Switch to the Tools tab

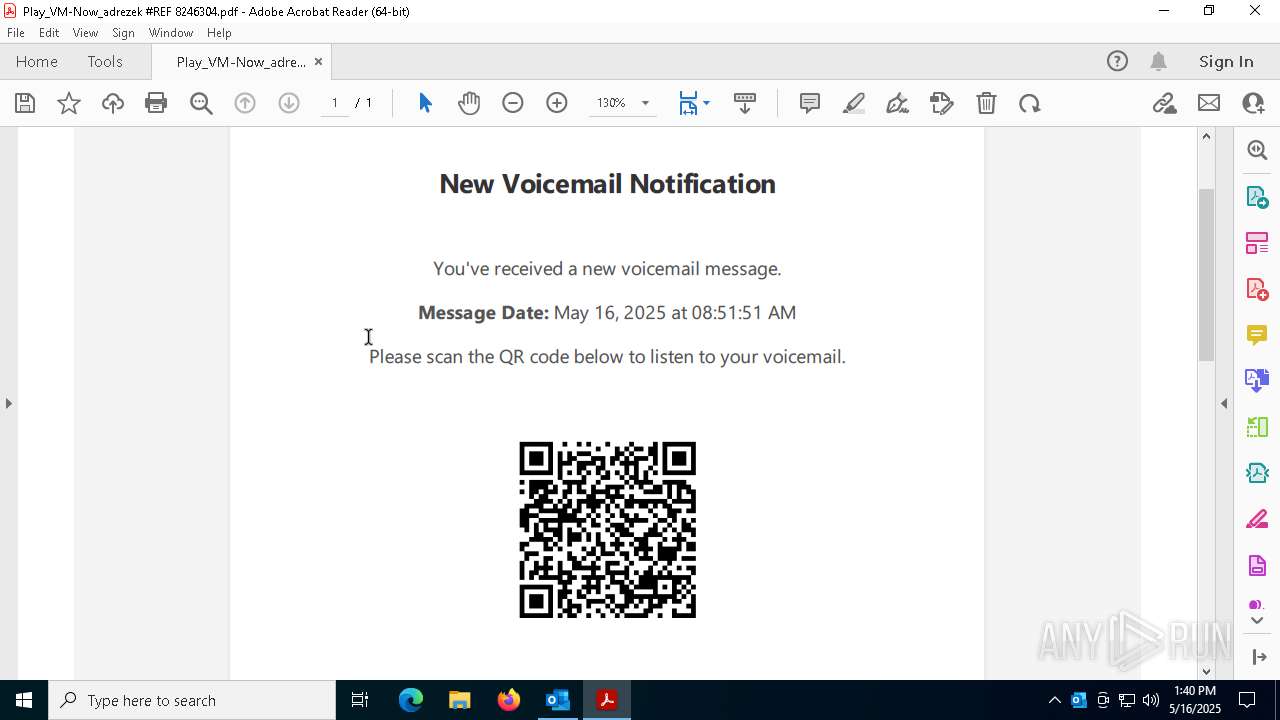pyautogui.click(x=105, y=61)
